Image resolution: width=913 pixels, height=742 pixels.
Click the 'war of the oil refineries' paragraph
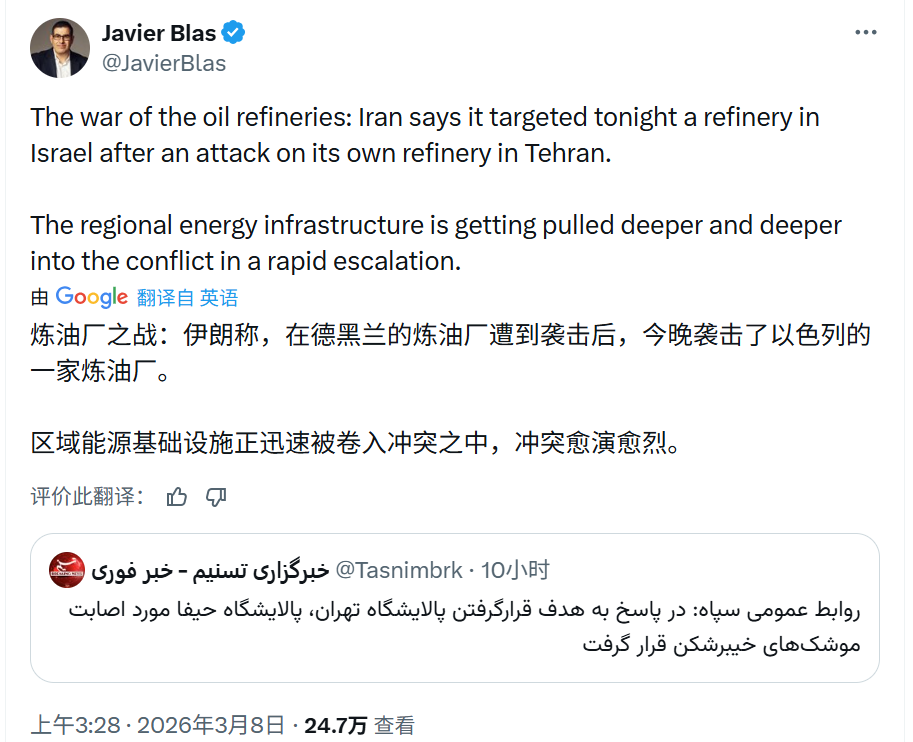[x=425, y=136]
